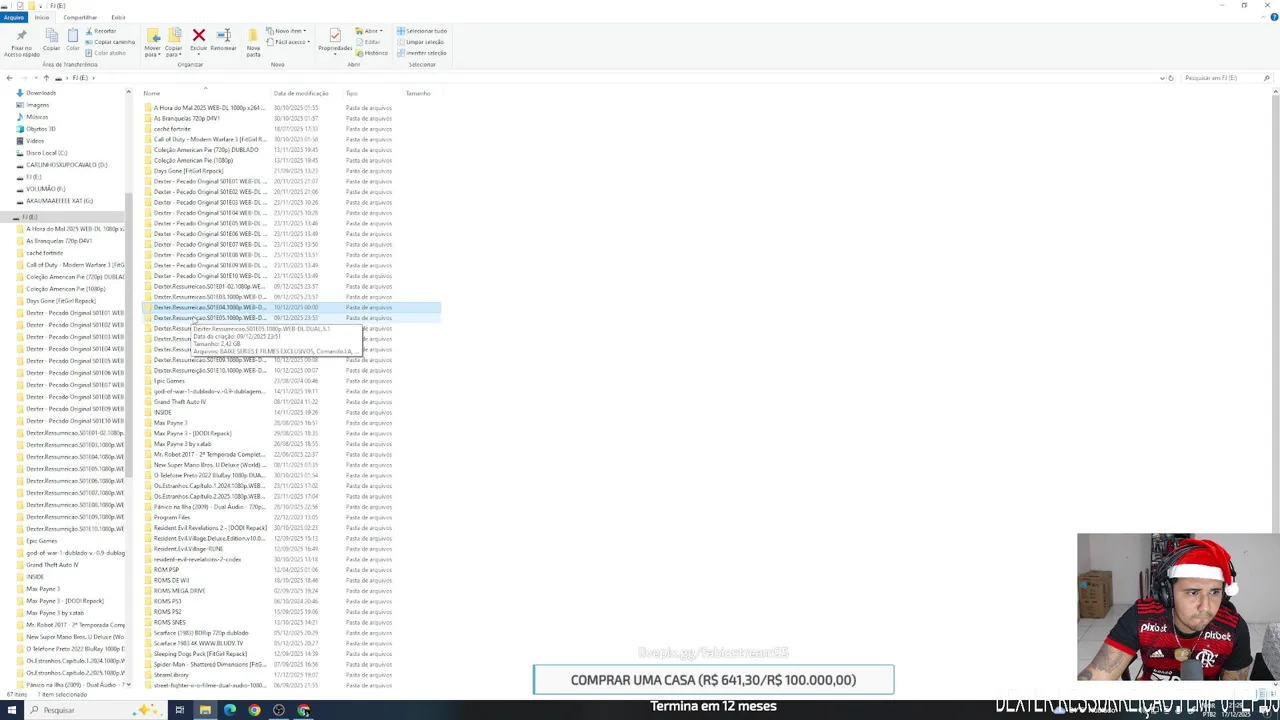
Task: Go back with the navigation back arrow
Action: (x=10, y=78)
